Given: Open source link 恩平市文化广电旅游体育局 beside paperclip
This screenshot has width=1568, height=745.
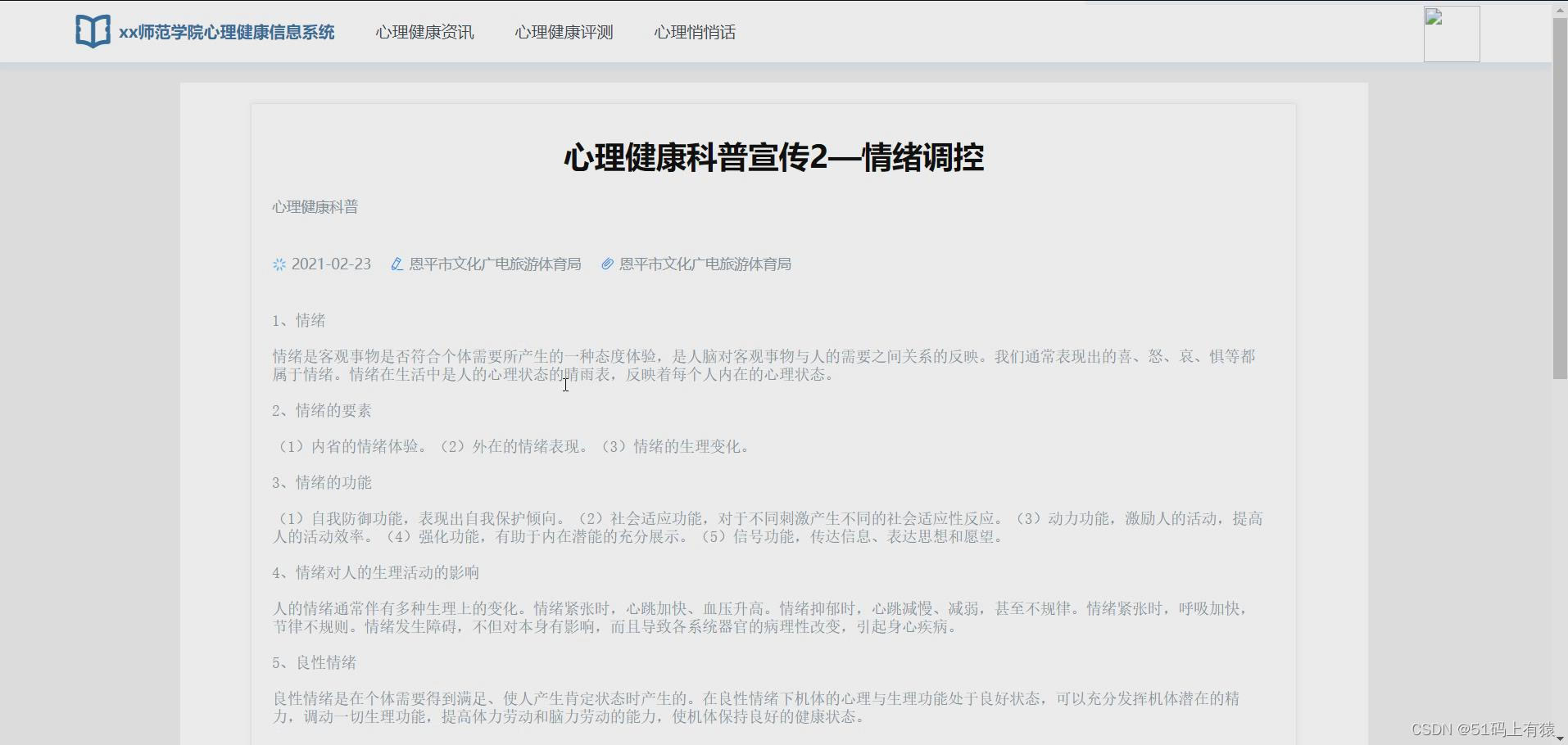Looking at the screenshot, I should [x=705, y=264].
